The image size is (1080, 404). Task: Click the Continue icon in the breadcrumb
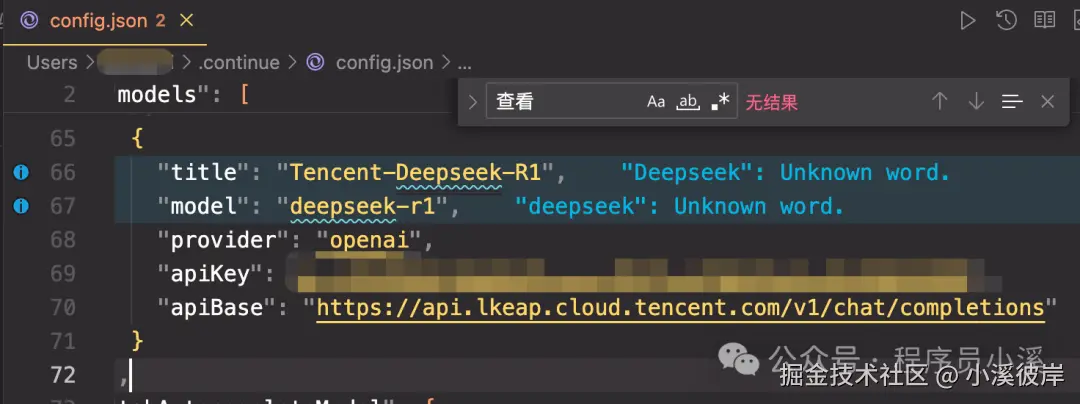tap(315, 63)
